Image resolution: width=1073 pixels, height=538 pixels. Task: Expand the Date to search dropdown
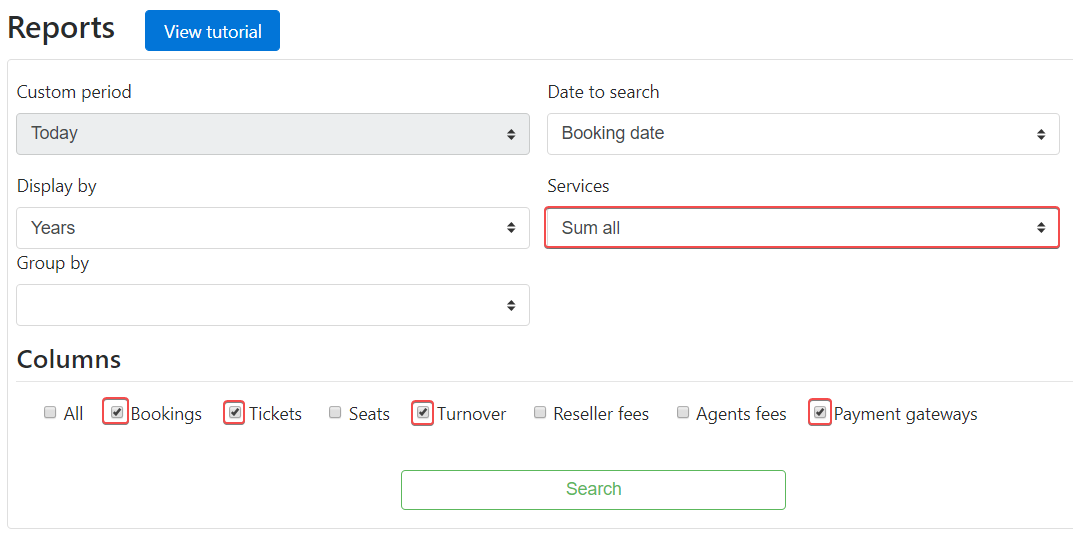[803, 133]
